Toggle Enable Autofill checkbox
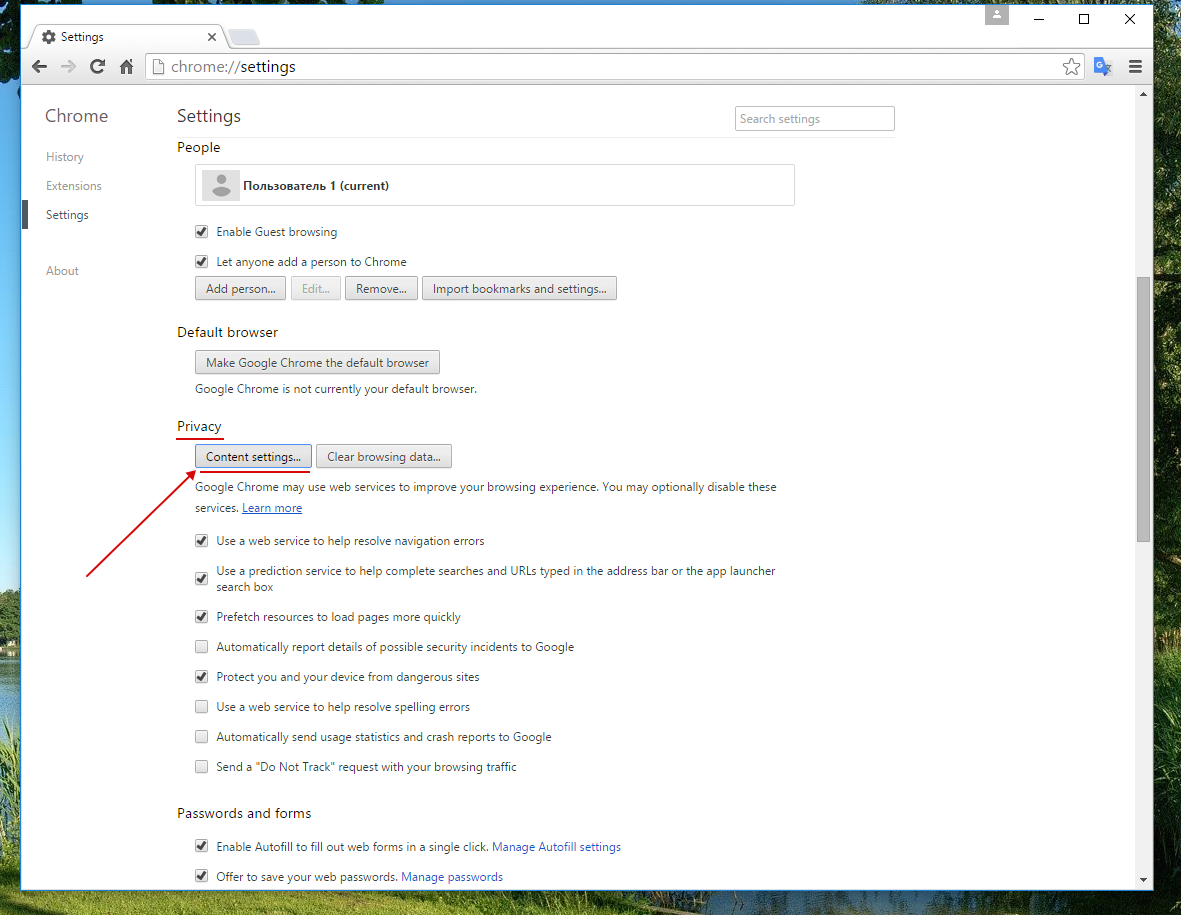1181x915 pixels. (x=201, y=846)
